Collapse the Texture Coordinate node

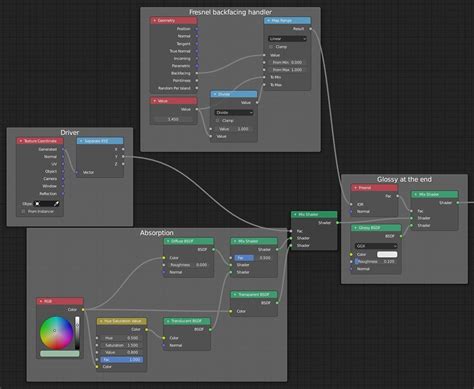(21, 141)
